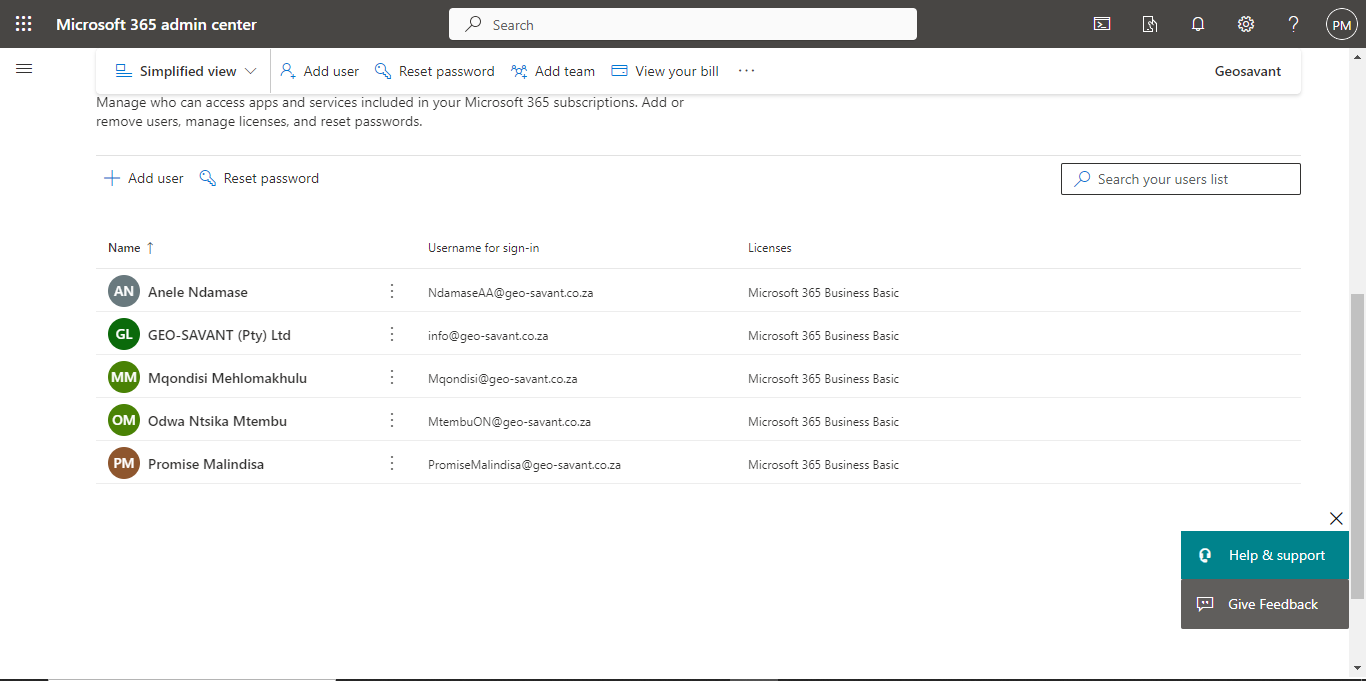Open the app launcher waffle icon

[24, 24]
